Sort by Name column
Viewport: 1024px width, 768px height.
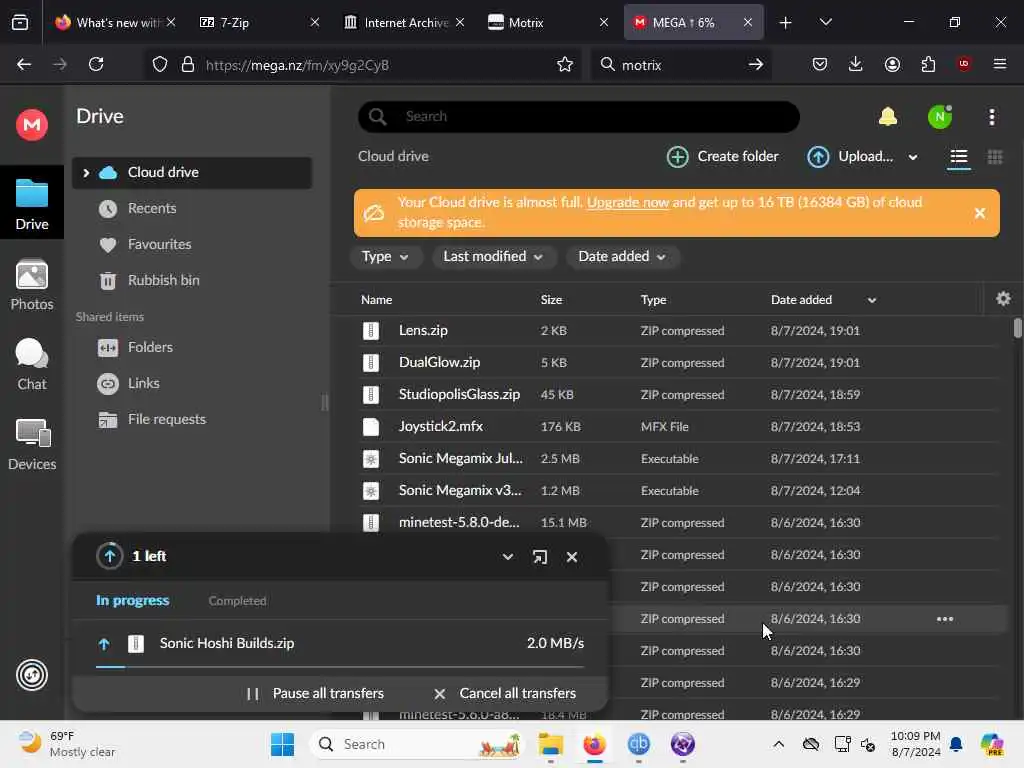click(x=377, y=300)
